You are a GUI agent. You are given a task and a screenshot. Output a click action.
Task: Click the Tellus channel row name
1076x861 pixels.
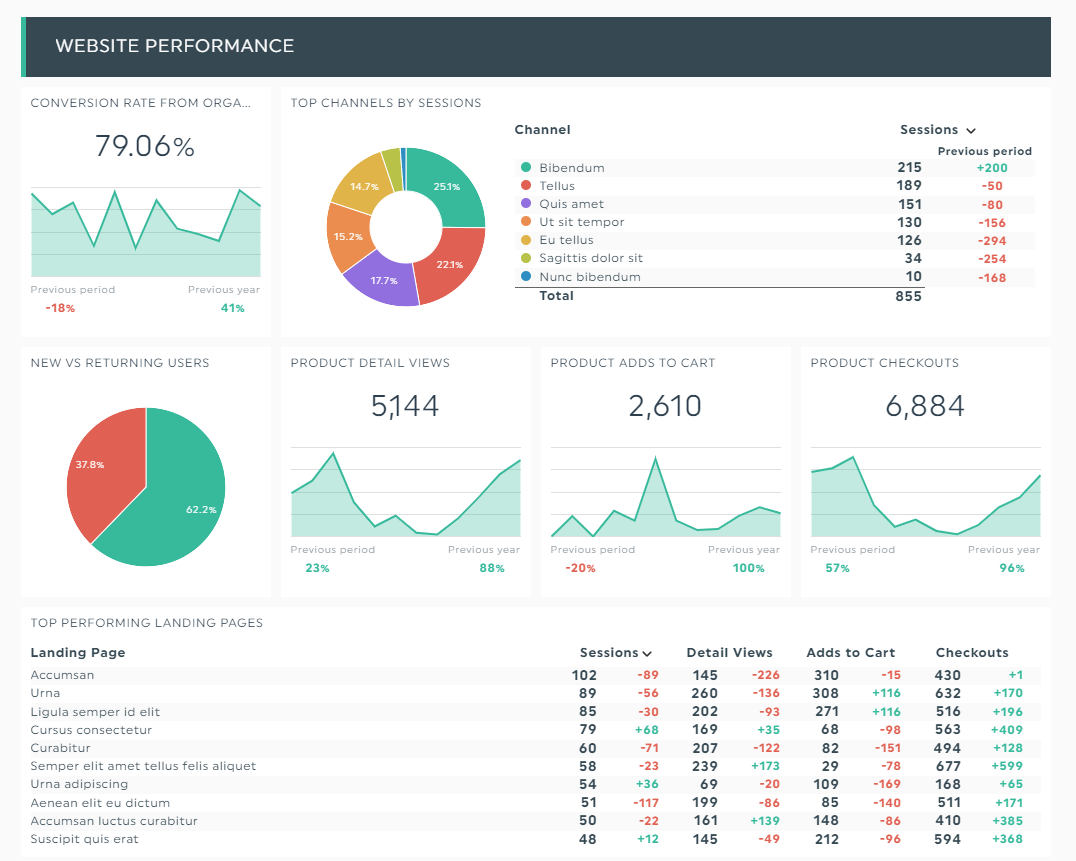coord(557,186)
